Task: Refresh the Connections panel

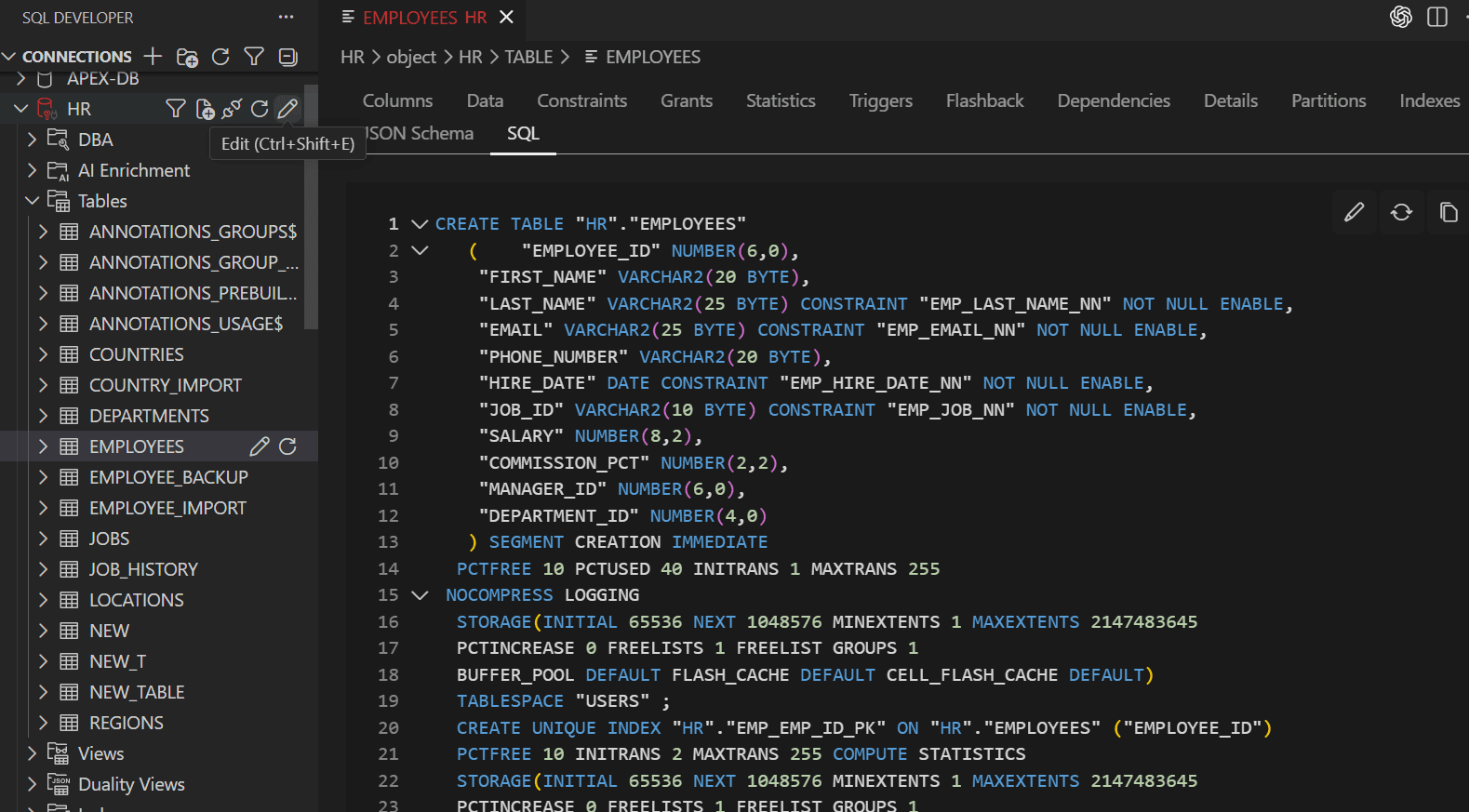Action: point(220,57)
